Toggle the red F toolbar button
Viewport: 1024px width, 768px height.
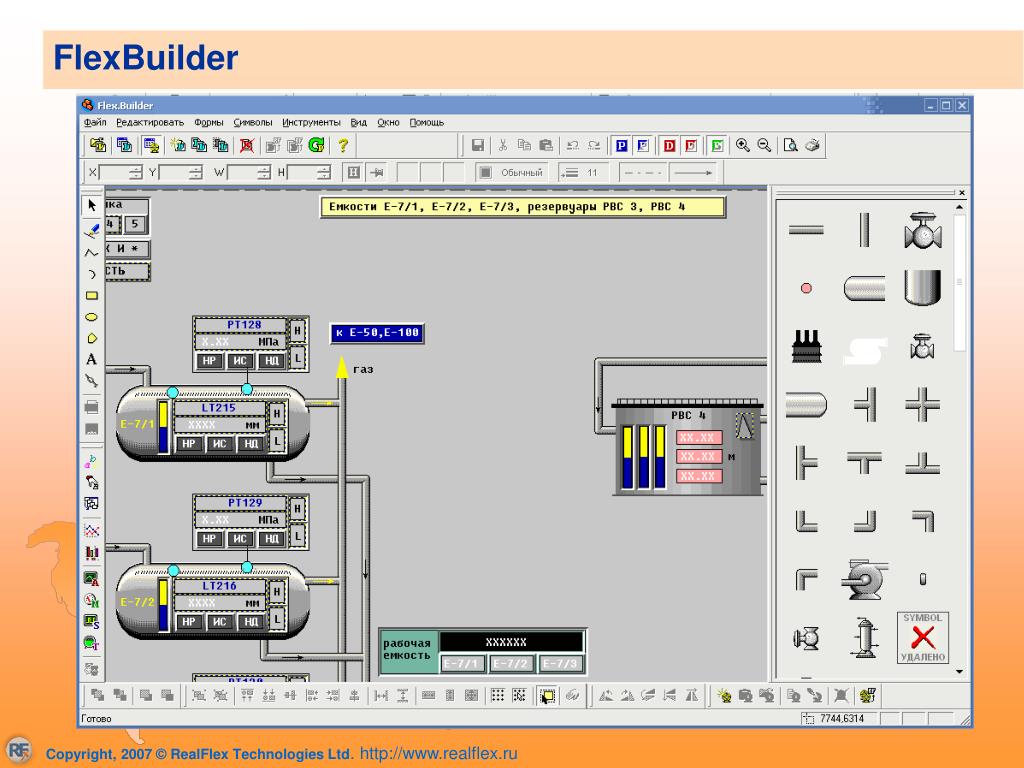click(x=691, y=145)
